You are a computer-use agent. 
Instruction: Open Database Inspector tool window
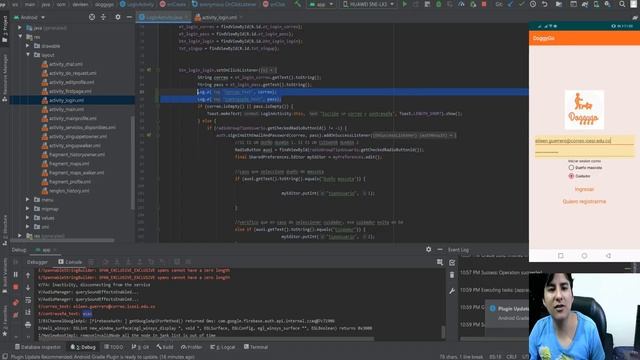(x=38, y=347)
